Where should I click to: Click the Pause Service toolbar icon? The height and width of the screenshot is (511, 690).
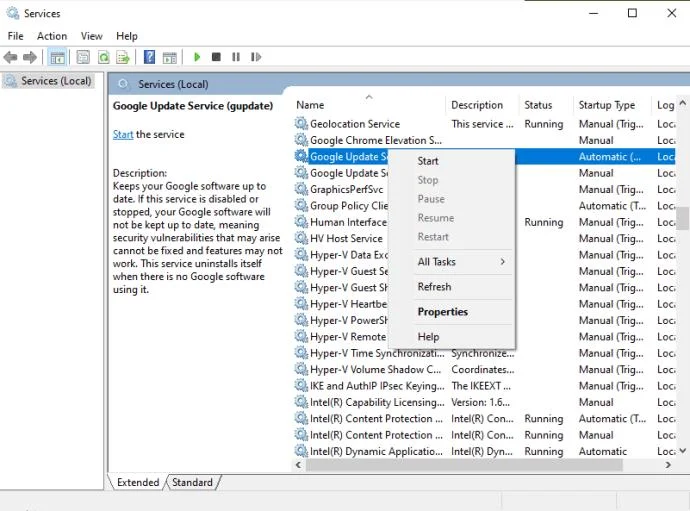tap(236, 57)
